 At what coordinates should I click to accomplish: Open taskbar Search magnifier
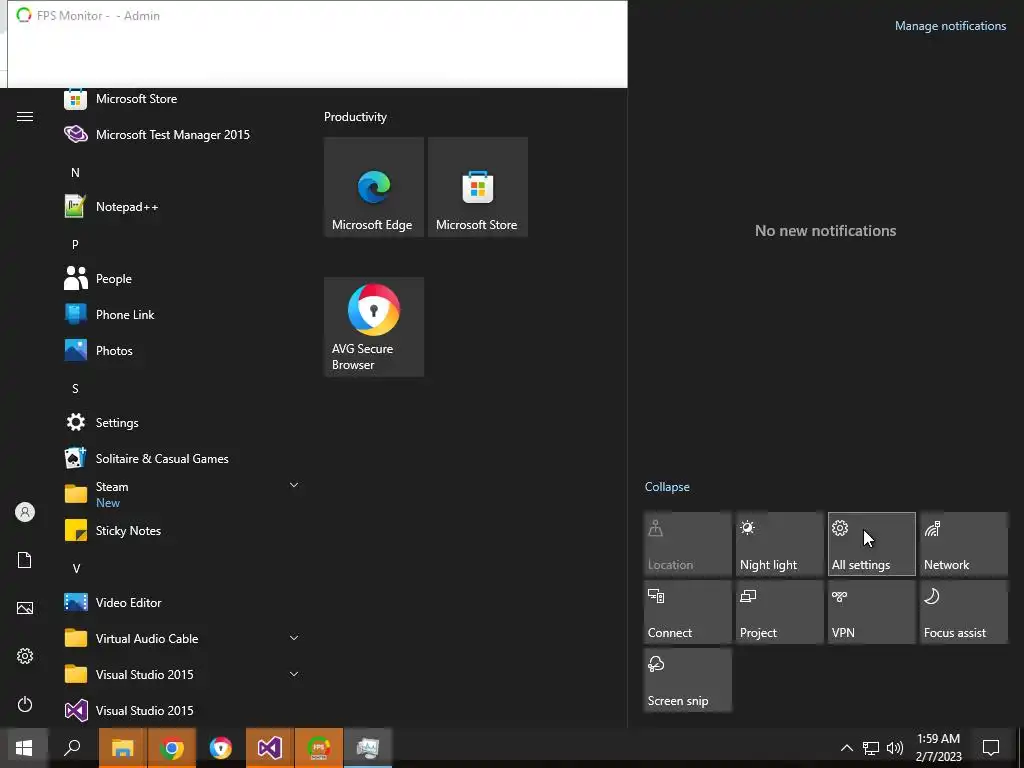tap(72, 748)
